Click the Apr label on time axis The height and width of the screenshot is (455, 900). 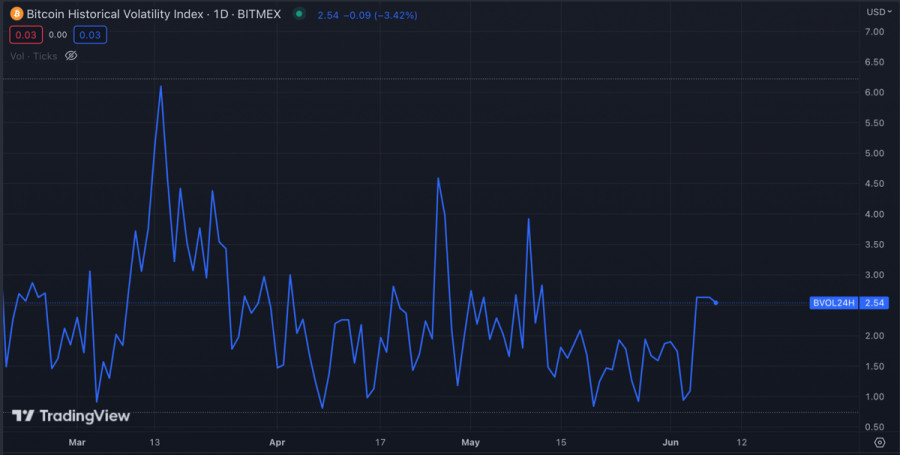click(x=277, y=441)
